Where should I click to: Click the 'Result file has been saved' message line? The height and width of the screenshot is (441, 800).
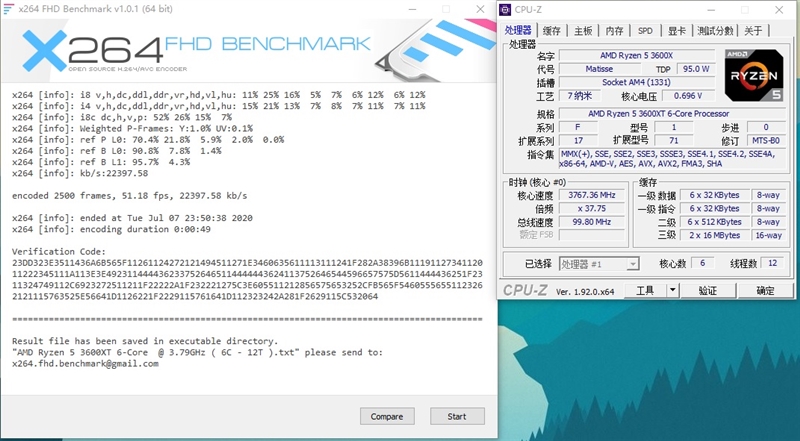[x=145, y=341]
